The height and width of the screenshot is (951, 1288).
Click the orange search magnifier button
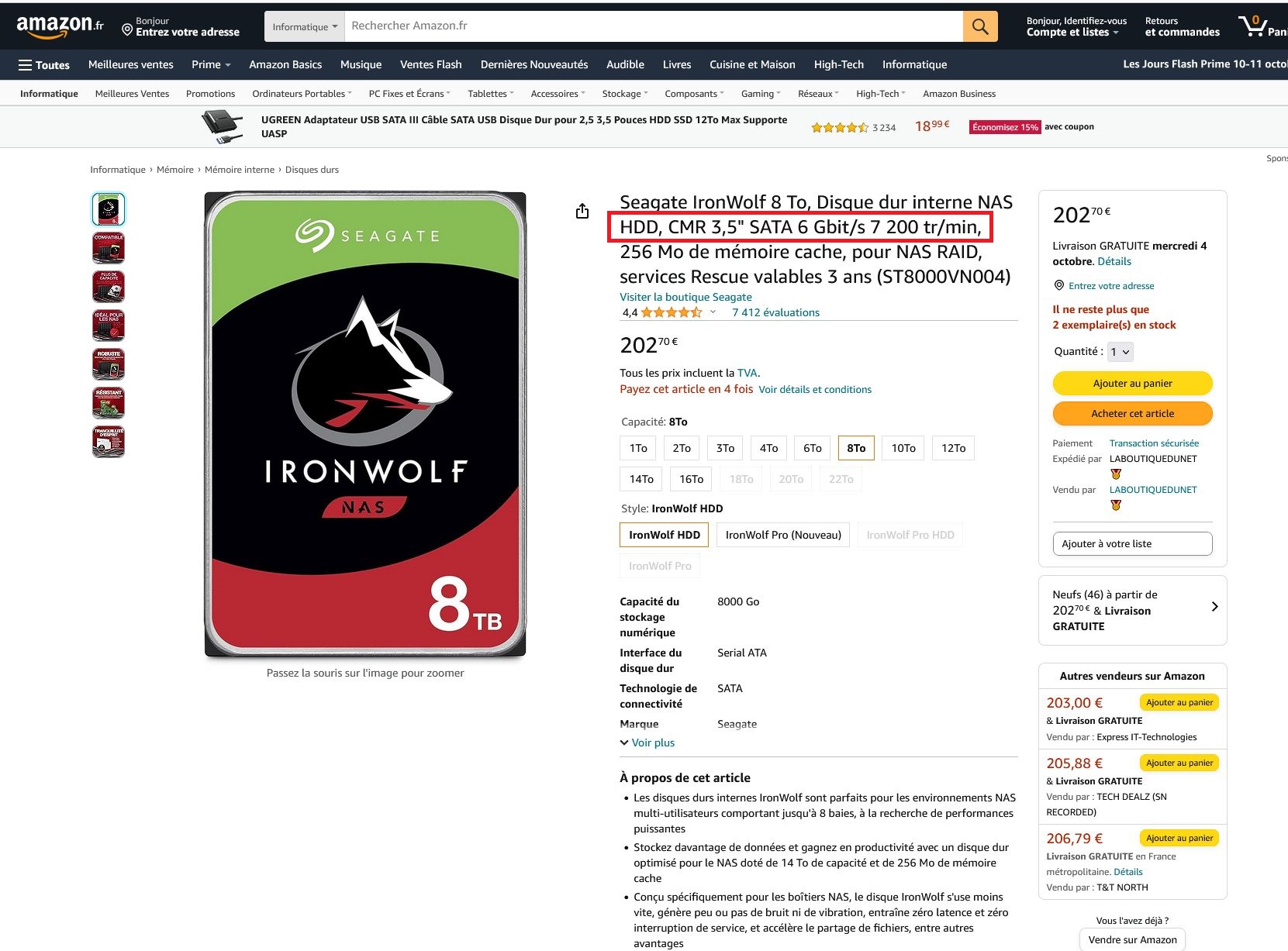pyautogui.click(x=980, y=26)
